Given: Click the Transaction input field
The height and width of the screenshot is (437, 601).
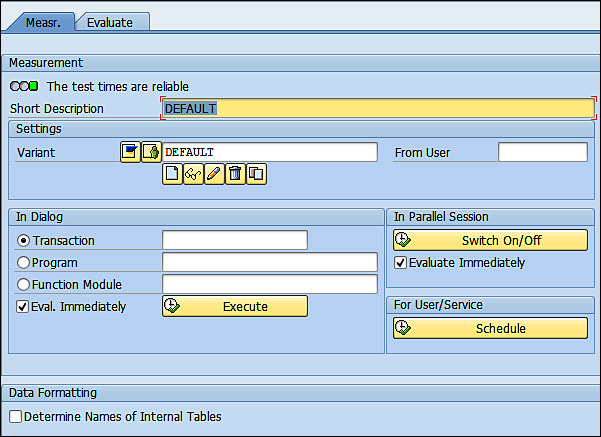Looking at the screenshot, I should [235, 240].
